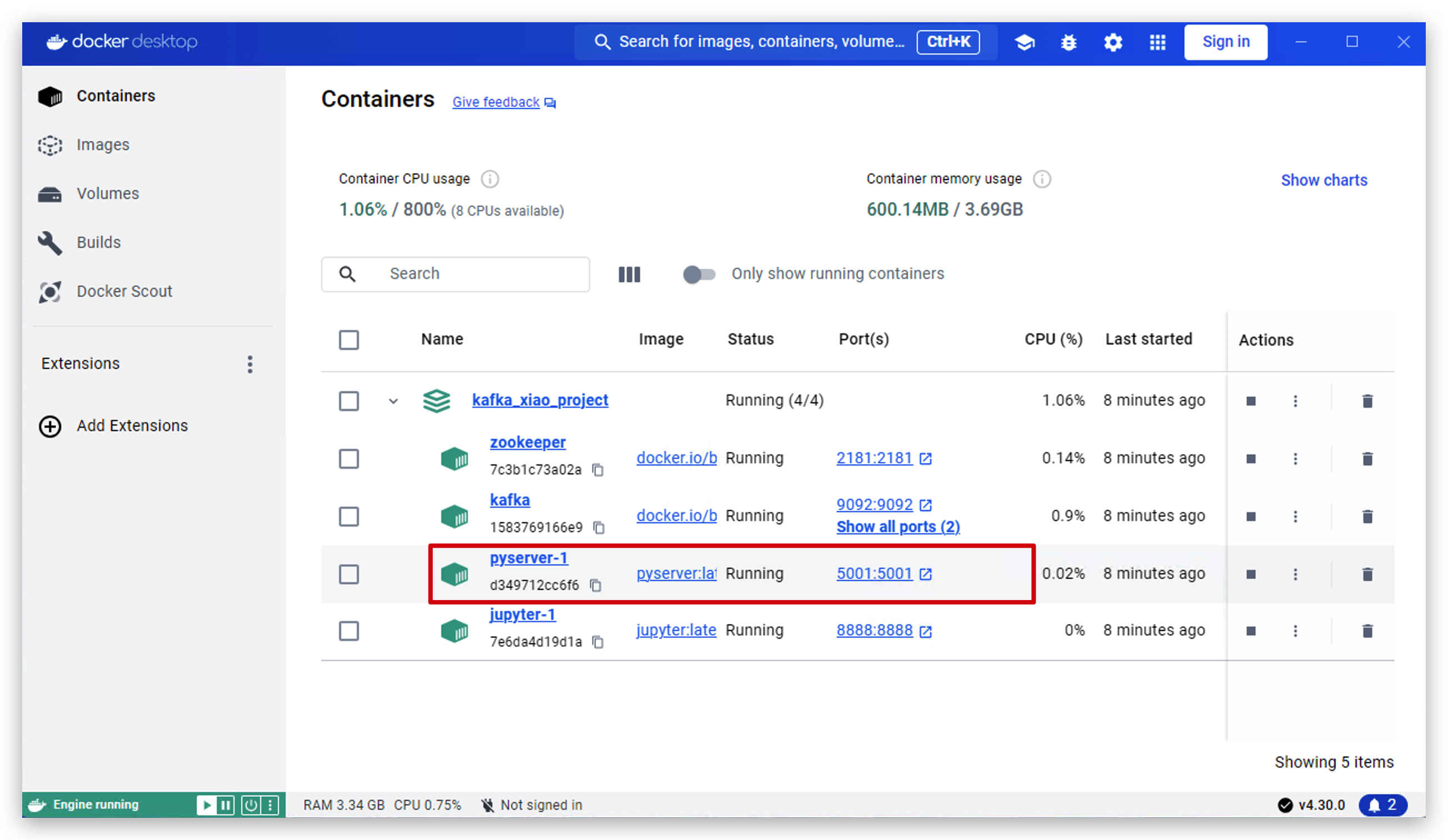Open the apps grid icon in header
Image resolution: width=1448 pixels, height=840 pixels.
pyautogui.click(x=1157, y=42)
